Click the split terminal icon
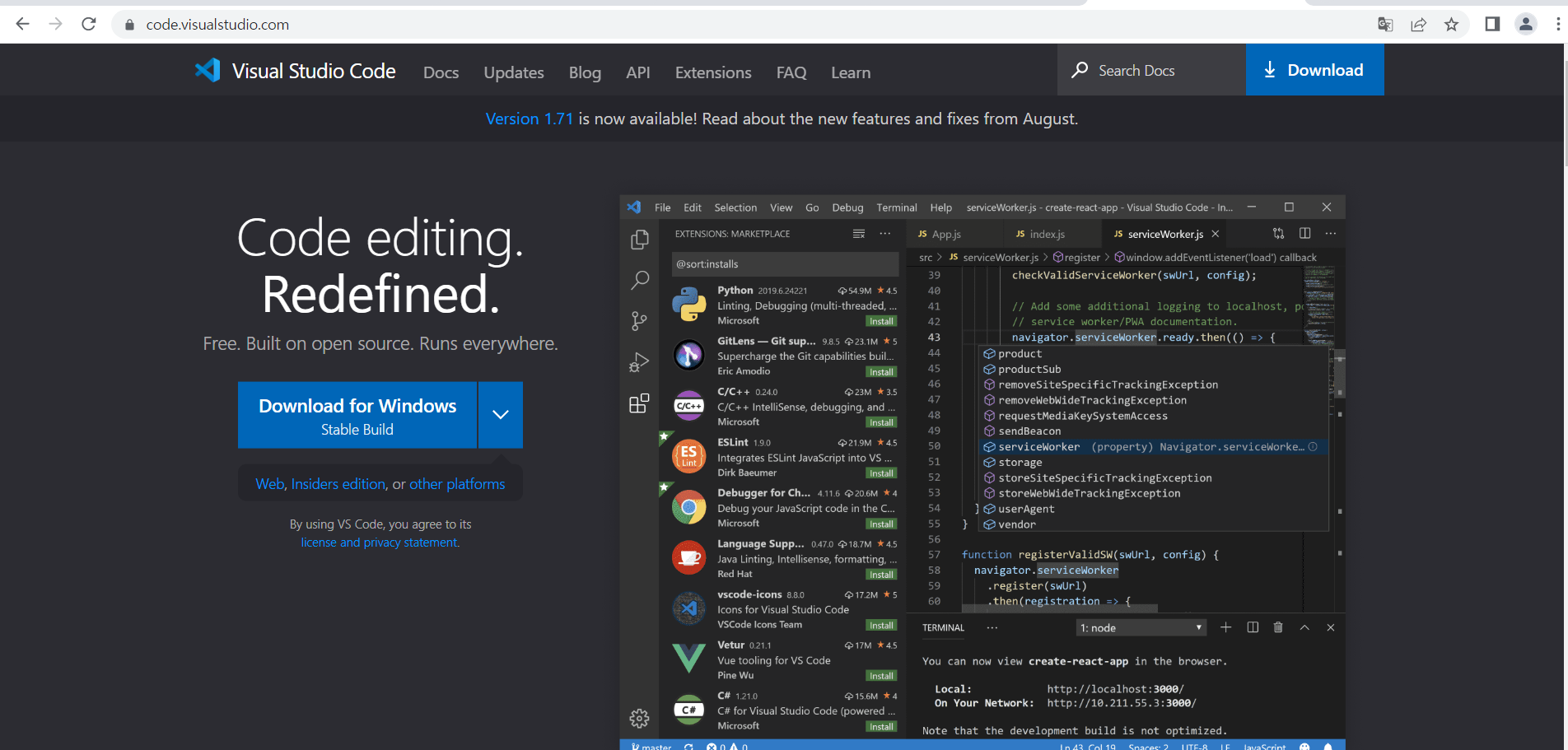 coord(1253,627)
